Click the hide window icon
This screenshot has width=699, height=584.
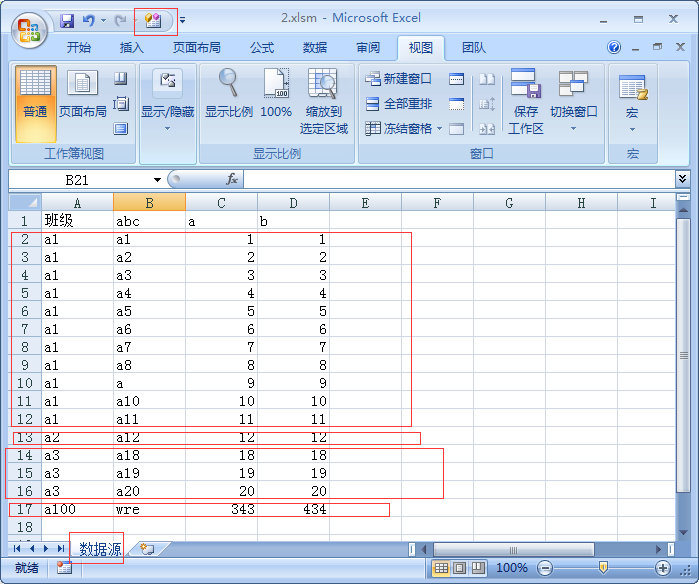(456, 104)
